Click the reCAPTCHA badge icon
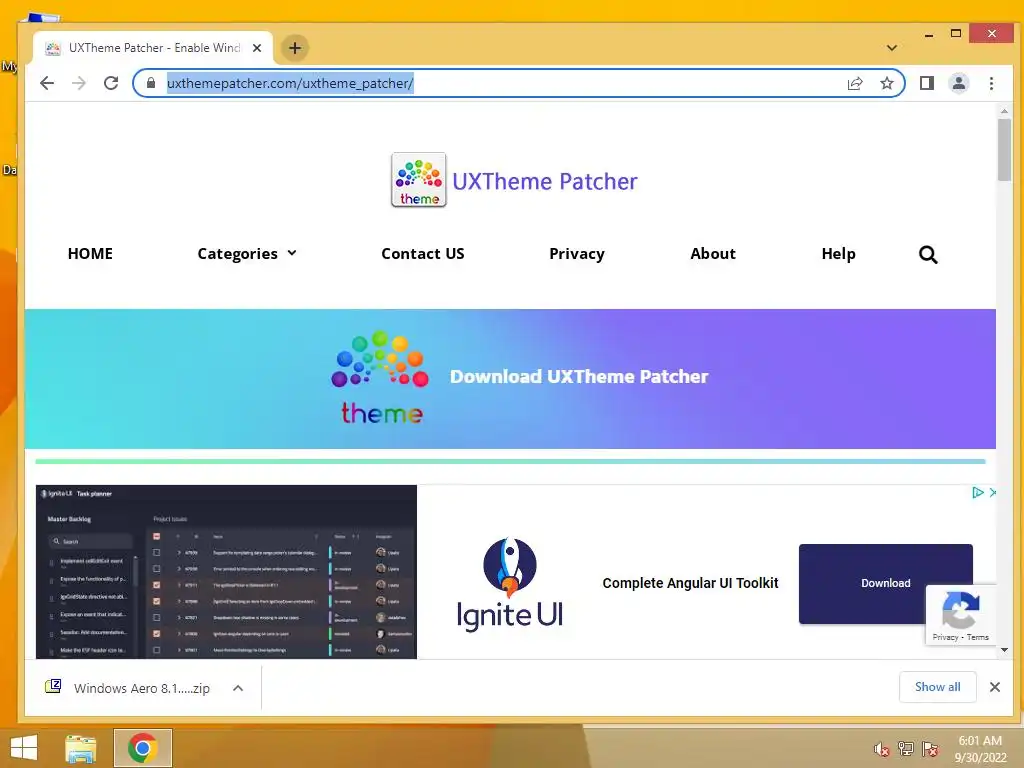1024x768 pixels. pos(960,609)
